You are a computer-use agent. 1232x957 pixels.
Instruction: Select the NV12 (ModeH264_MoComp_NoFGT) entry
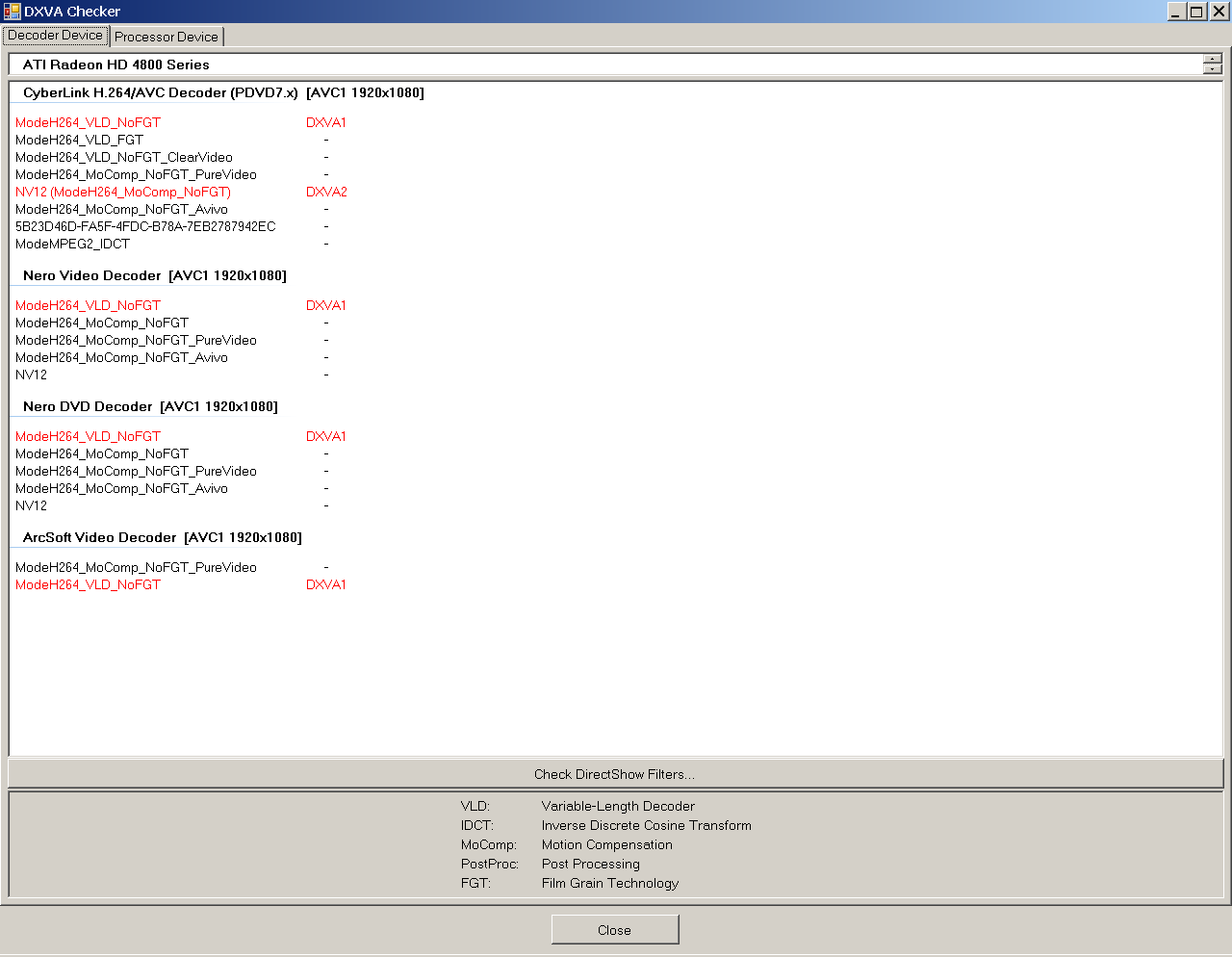123,193
